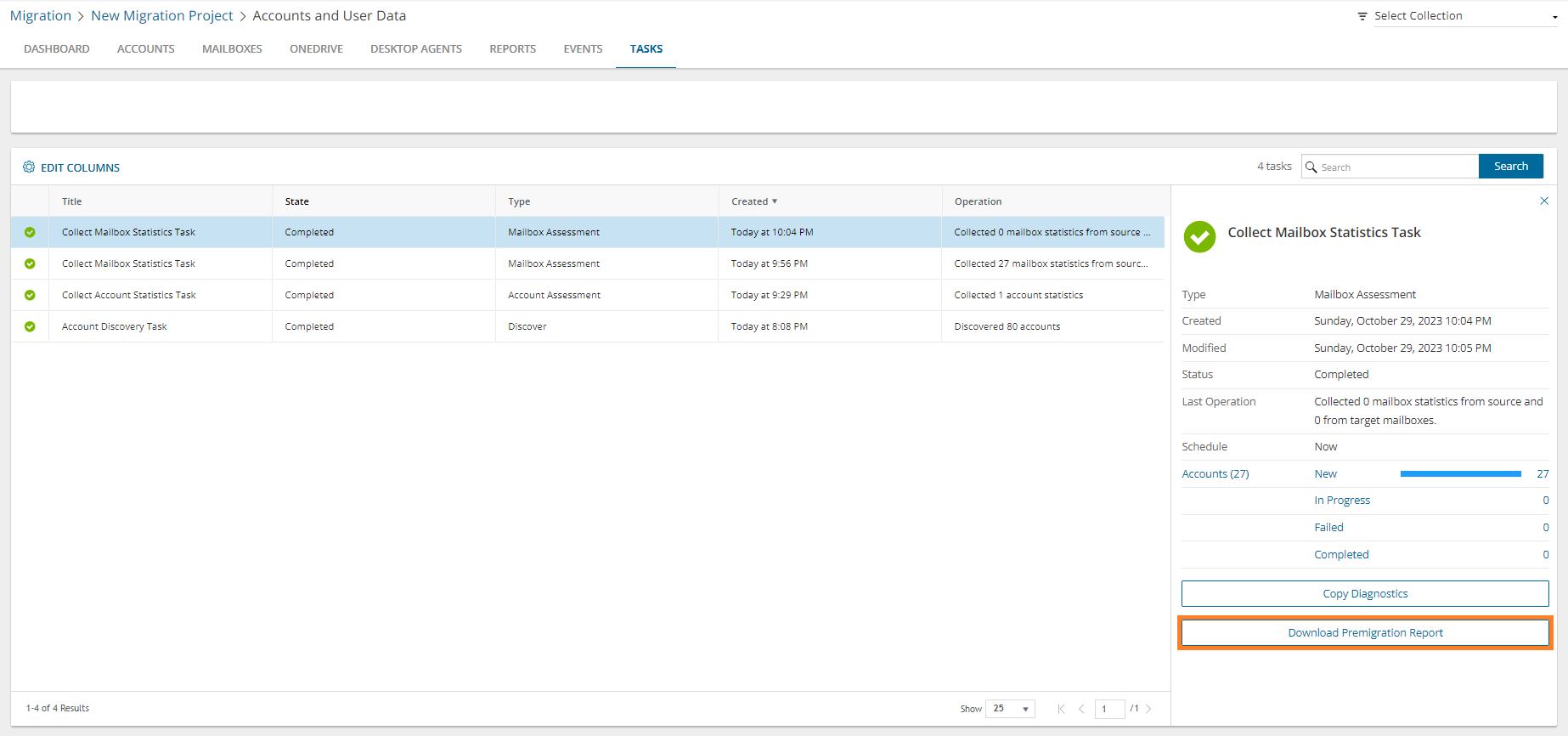Click the blue New accounts progress bar
The image size is (1568, 736).
1459,474
